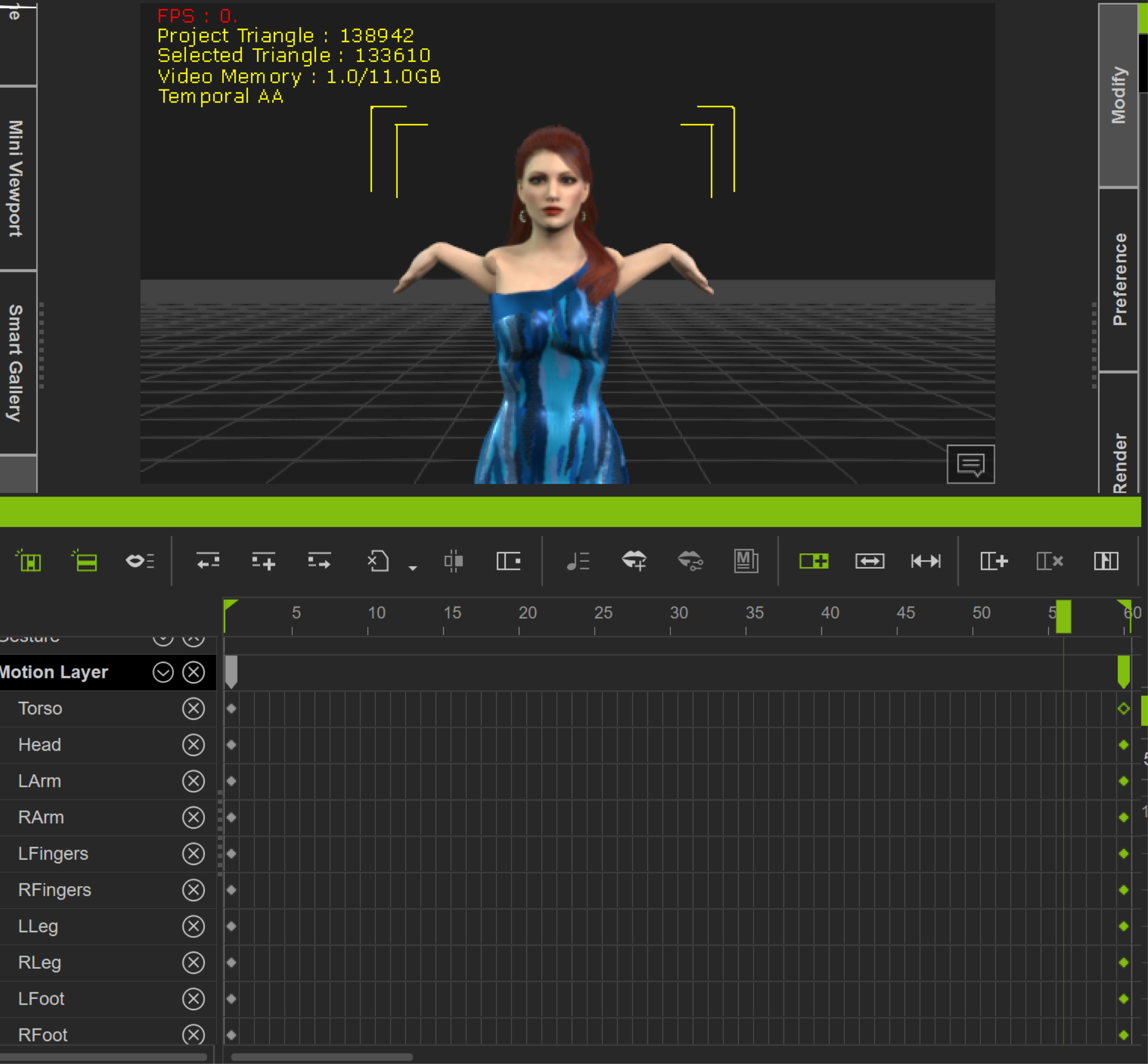Select the green Motion Layer end clip marker
This screenshot has height=1064, width=1148.
click(x=1123, y=672)
